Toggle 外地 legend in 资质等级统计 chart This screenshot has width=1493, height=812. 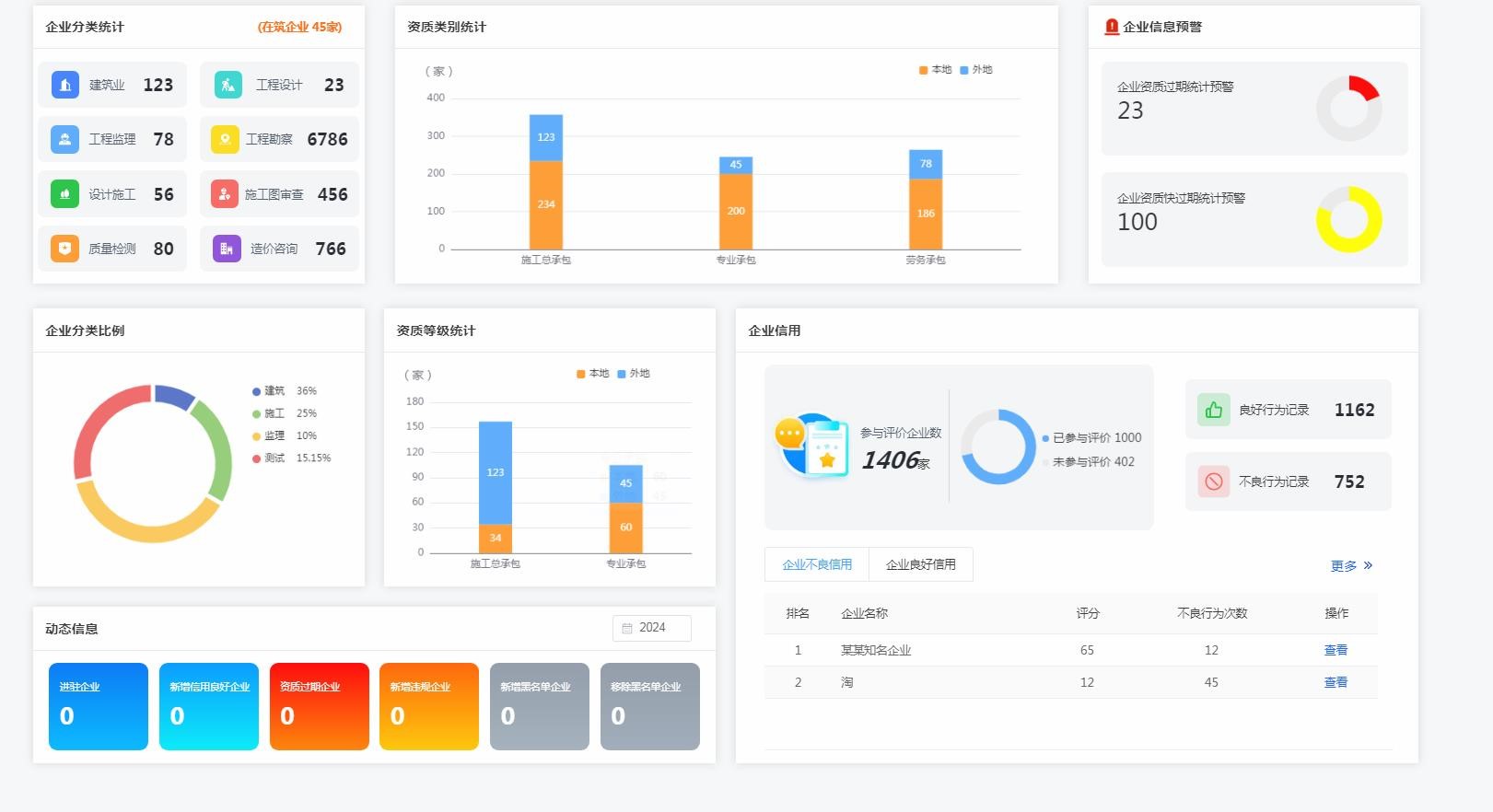(634, 374)
